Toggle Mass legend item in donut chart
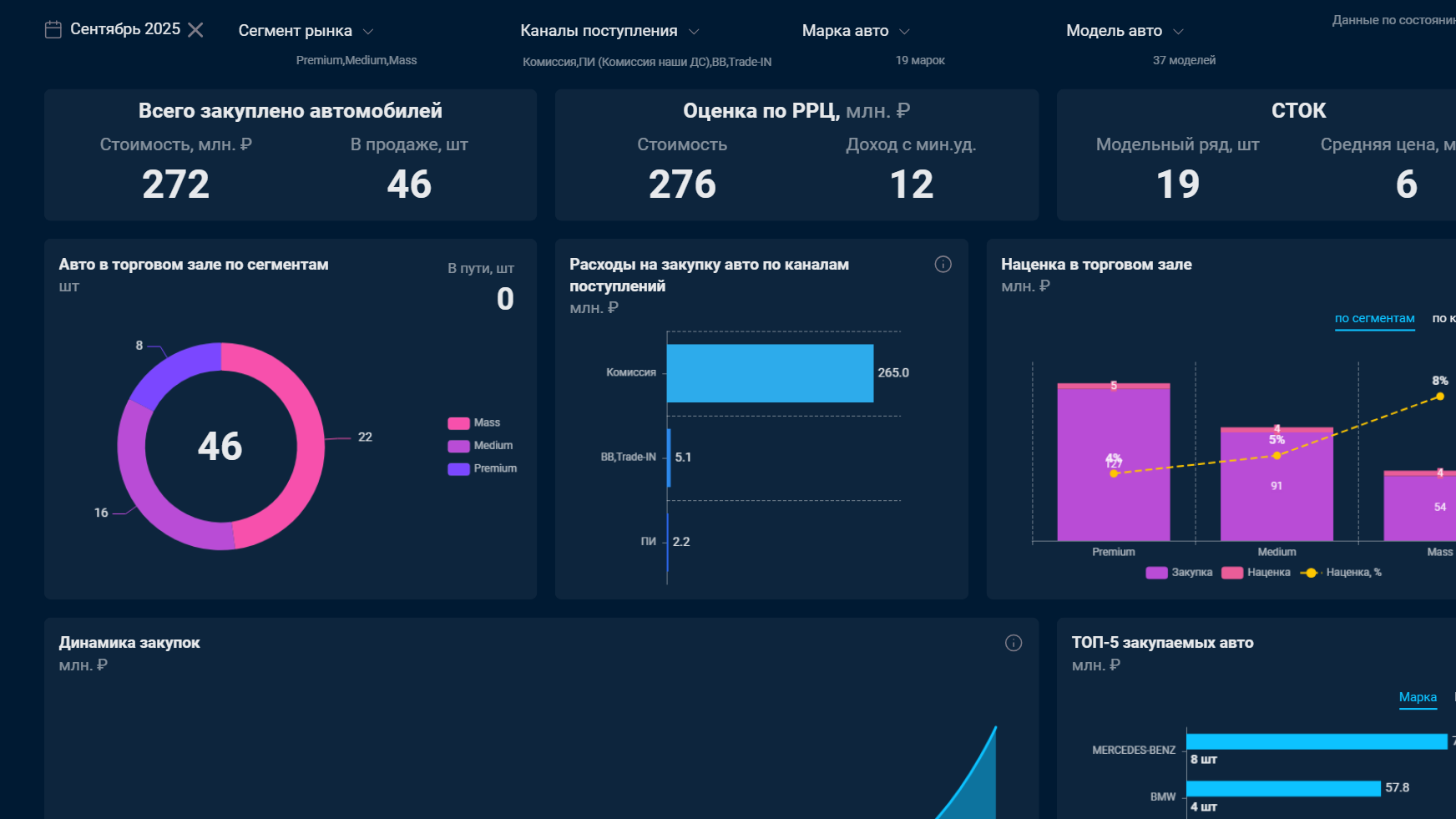This screenshot has width=1456, height=819. click(474, 423)
